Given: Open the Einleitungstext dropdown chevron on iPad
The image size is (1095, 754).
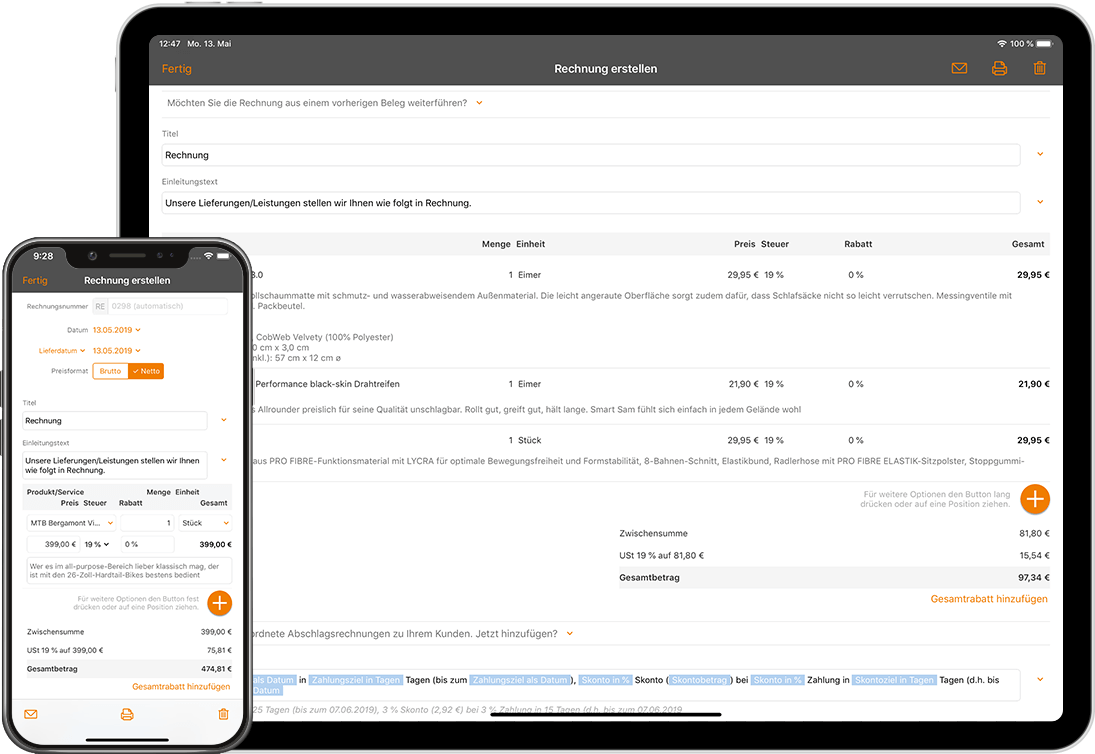Looking at the screenshot, I should tap(1040, 202).
